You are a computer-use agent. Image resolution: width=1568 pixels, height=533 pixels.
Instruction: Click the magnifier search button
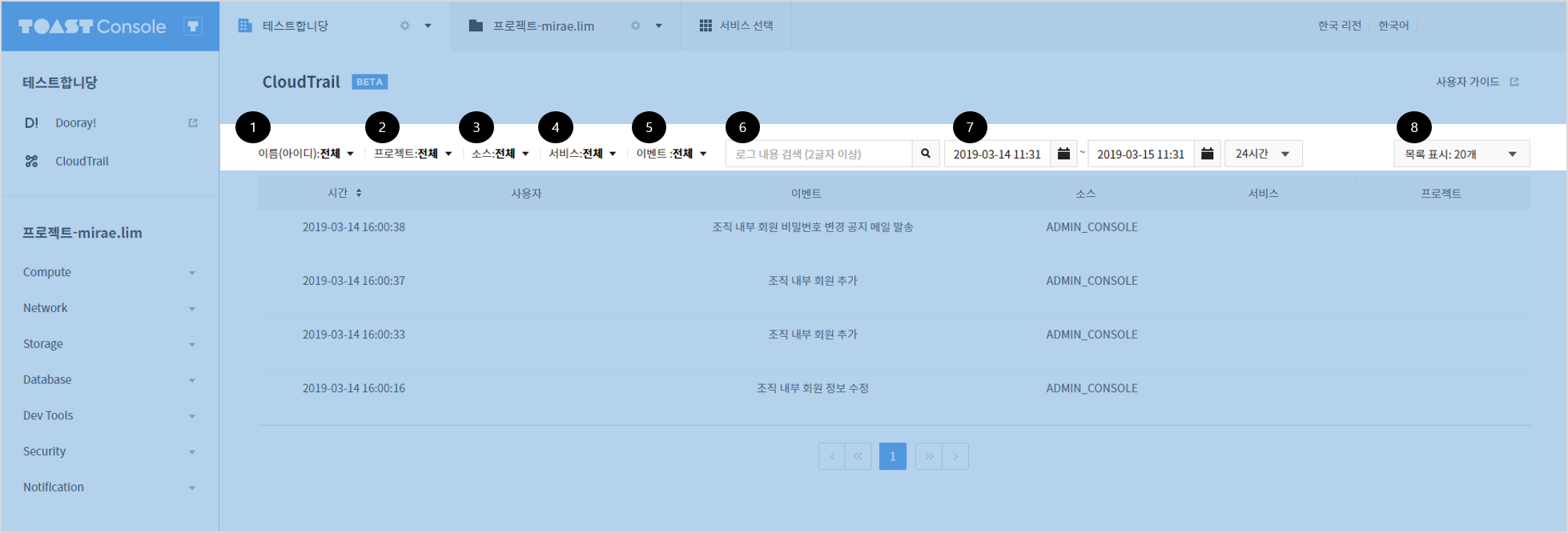click(x=926, y=154)
